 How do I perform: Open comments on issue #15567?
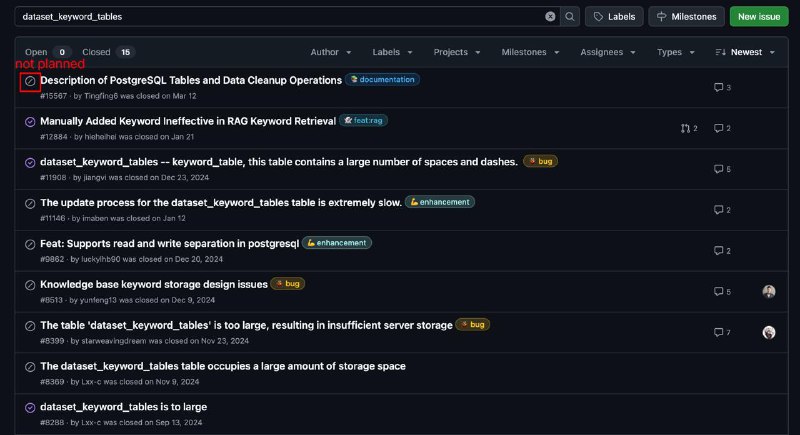pos(722,87)
